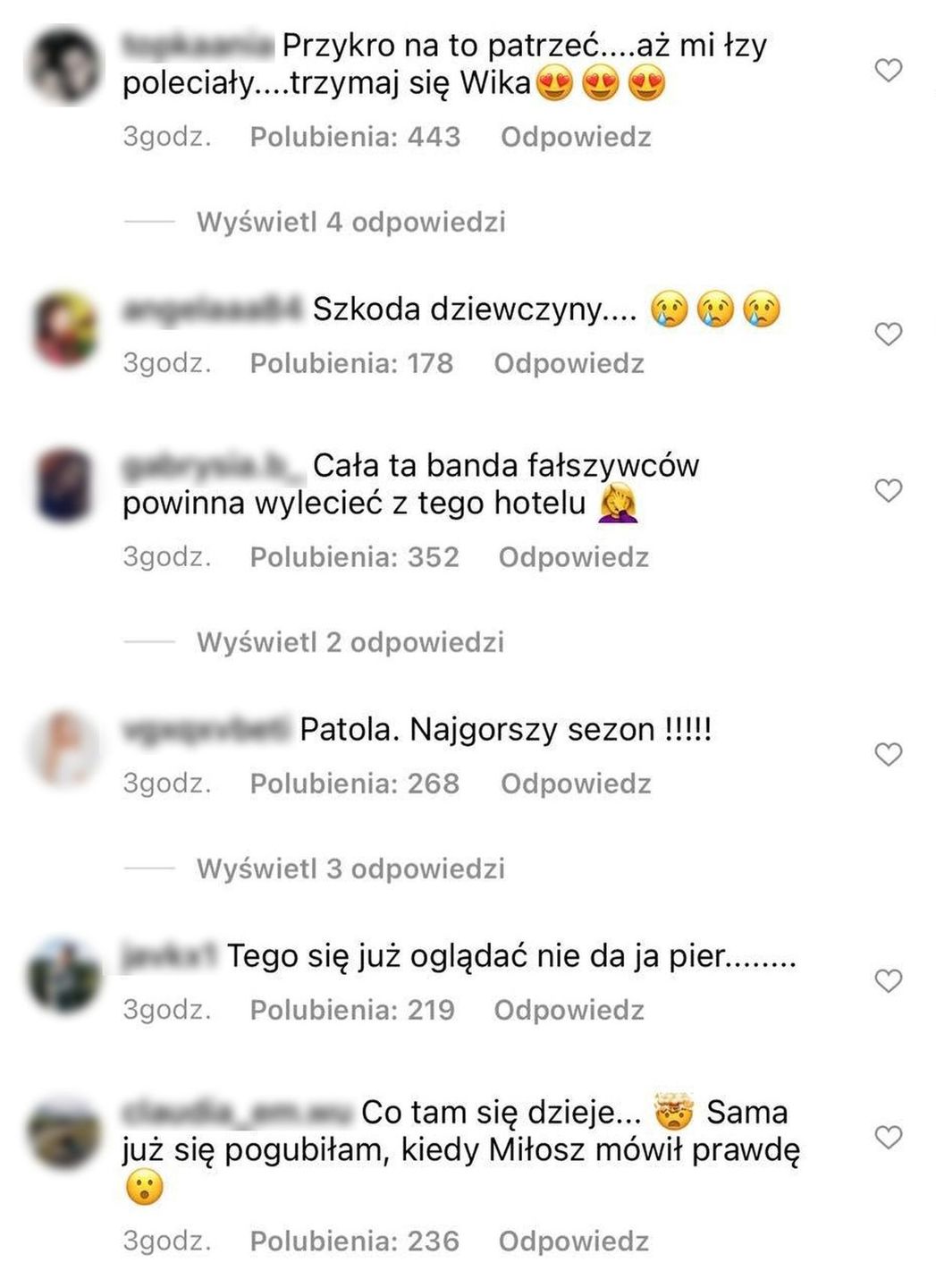View likes 'Polubienia: 443'
Screen dimensions: 936x1288
tap(355, 137)
